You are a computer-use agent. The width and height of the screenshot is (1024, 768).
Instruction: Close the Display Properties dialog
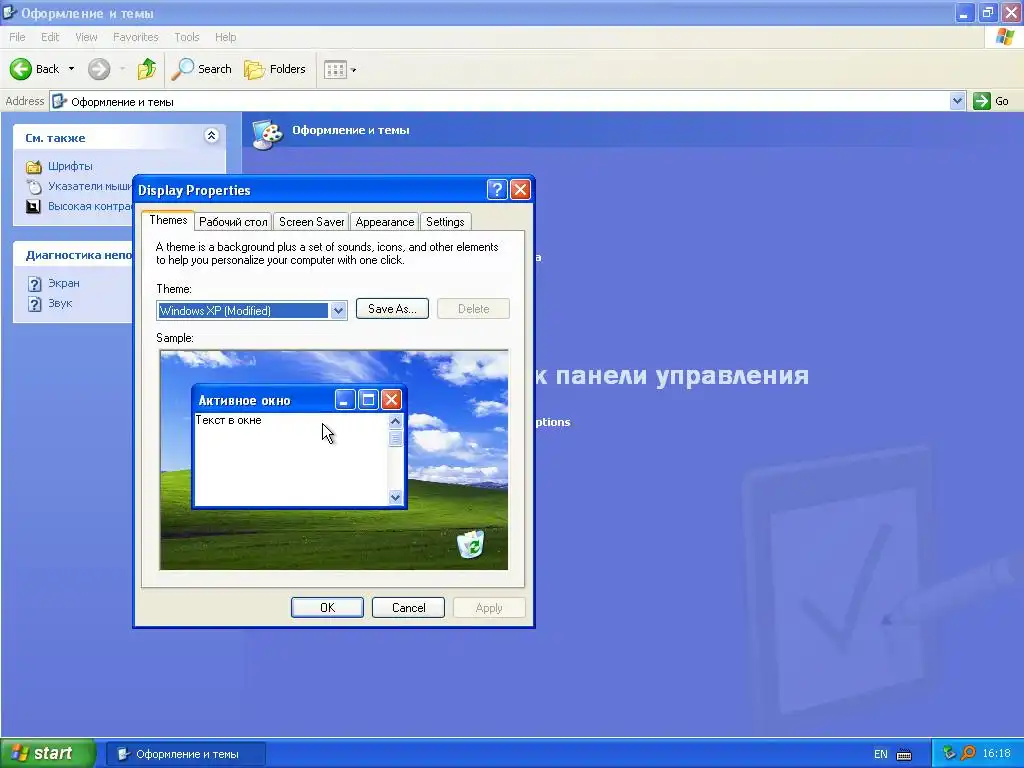pos(520,189)
